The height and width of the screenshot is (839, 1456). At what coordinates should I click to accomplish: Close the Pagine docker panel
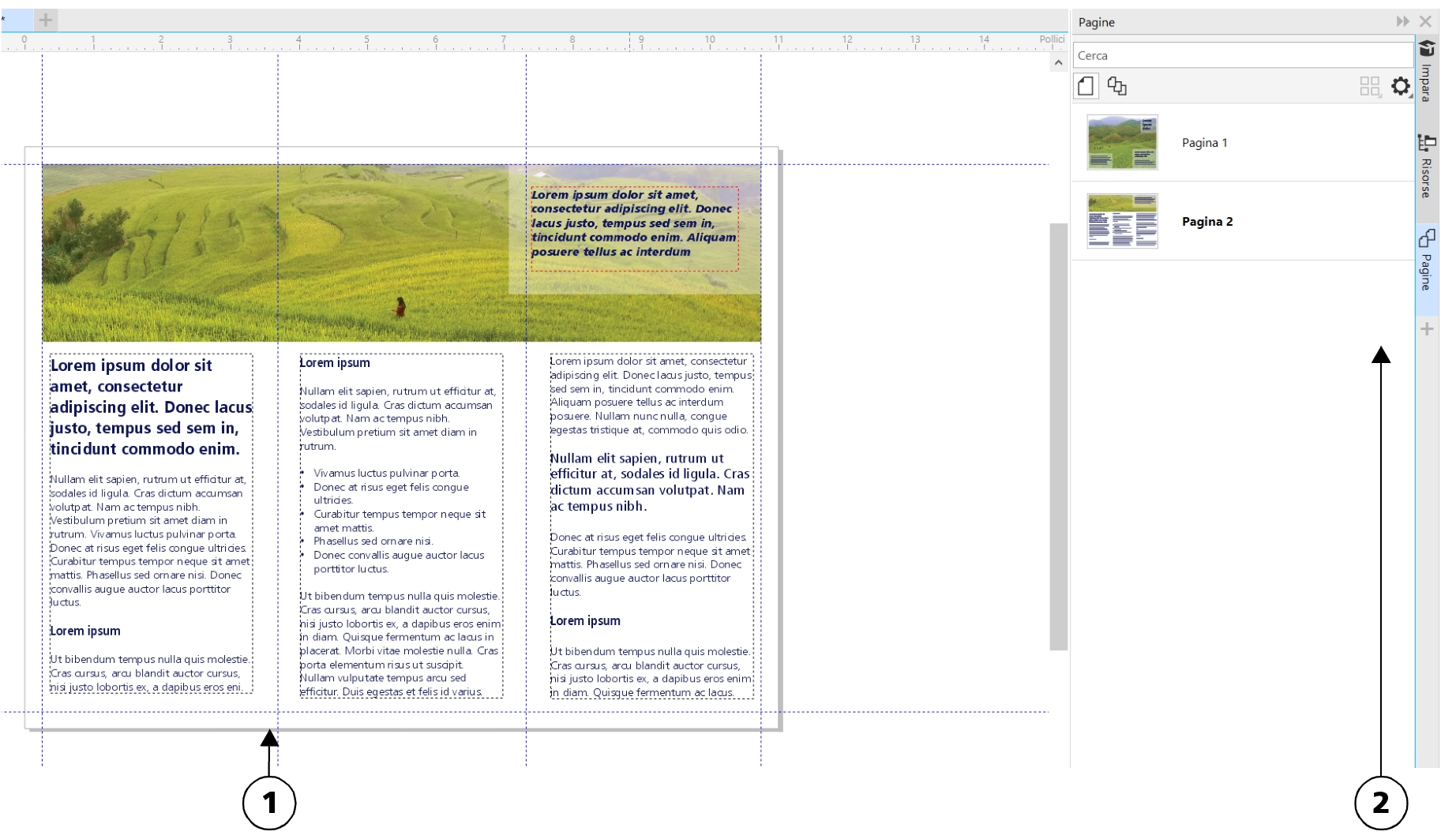(1425, 22)
